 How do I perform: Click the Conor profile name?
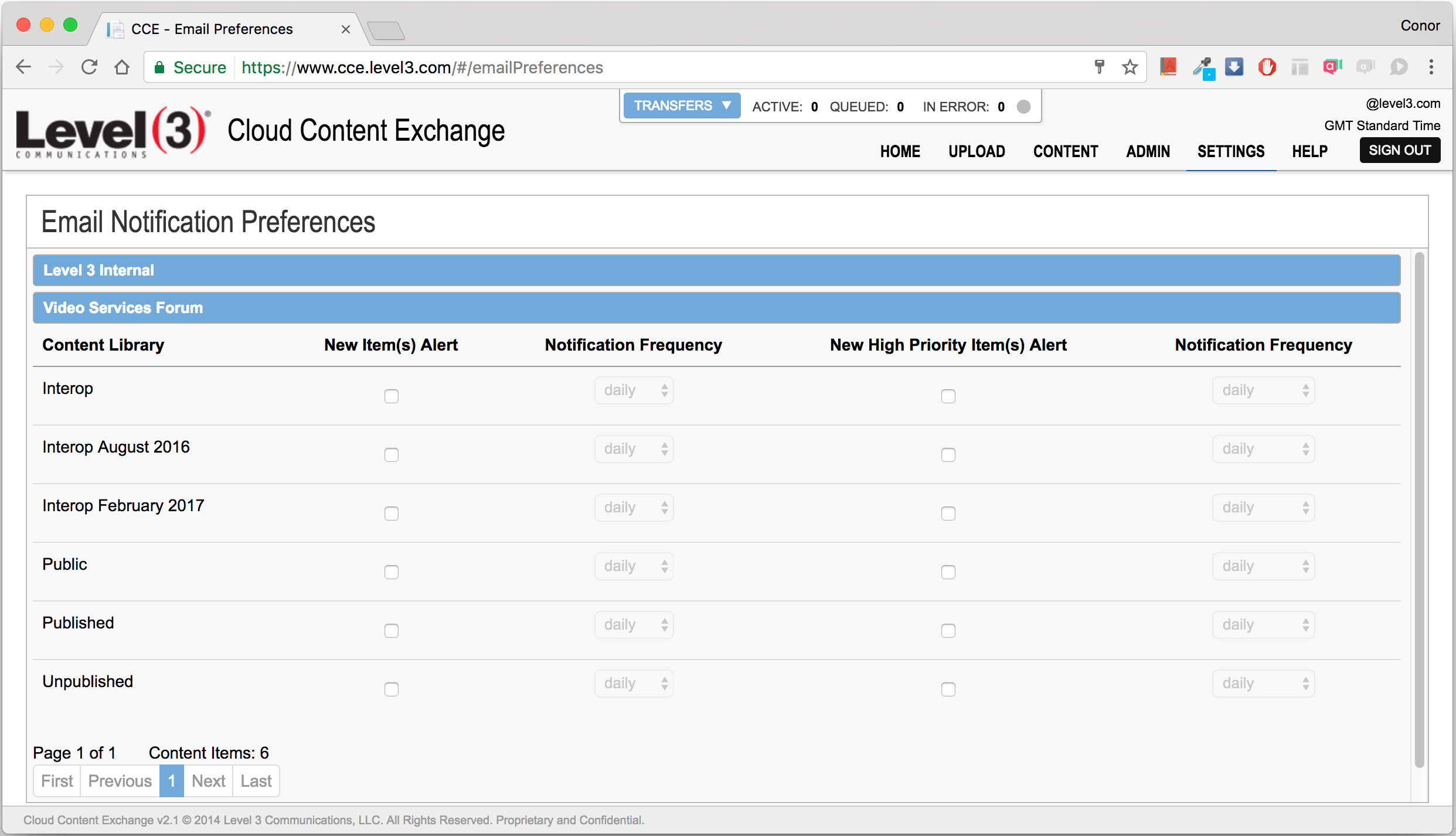pos(1420,25)
